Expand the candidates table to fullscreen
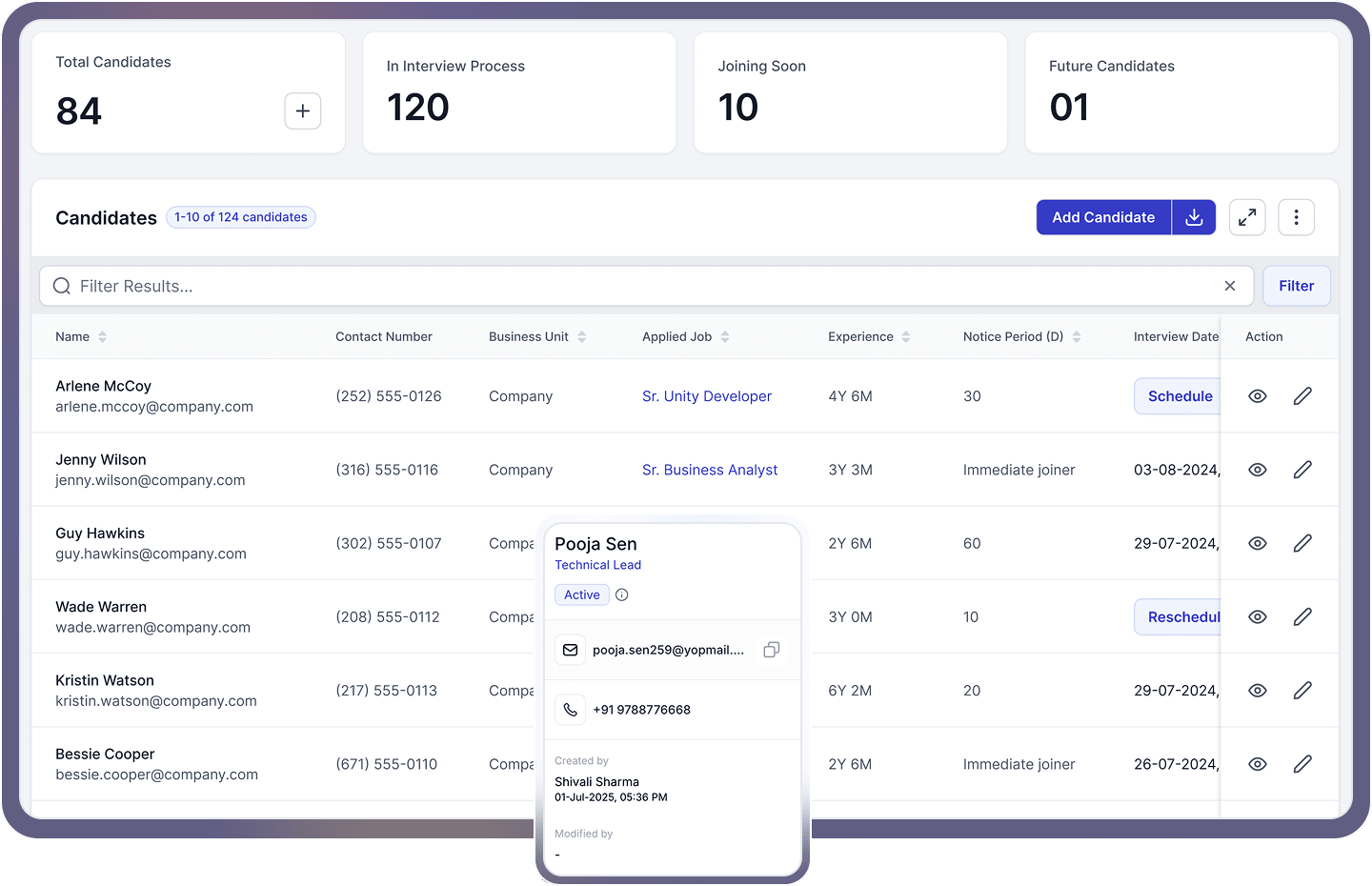 (1247, 217)
